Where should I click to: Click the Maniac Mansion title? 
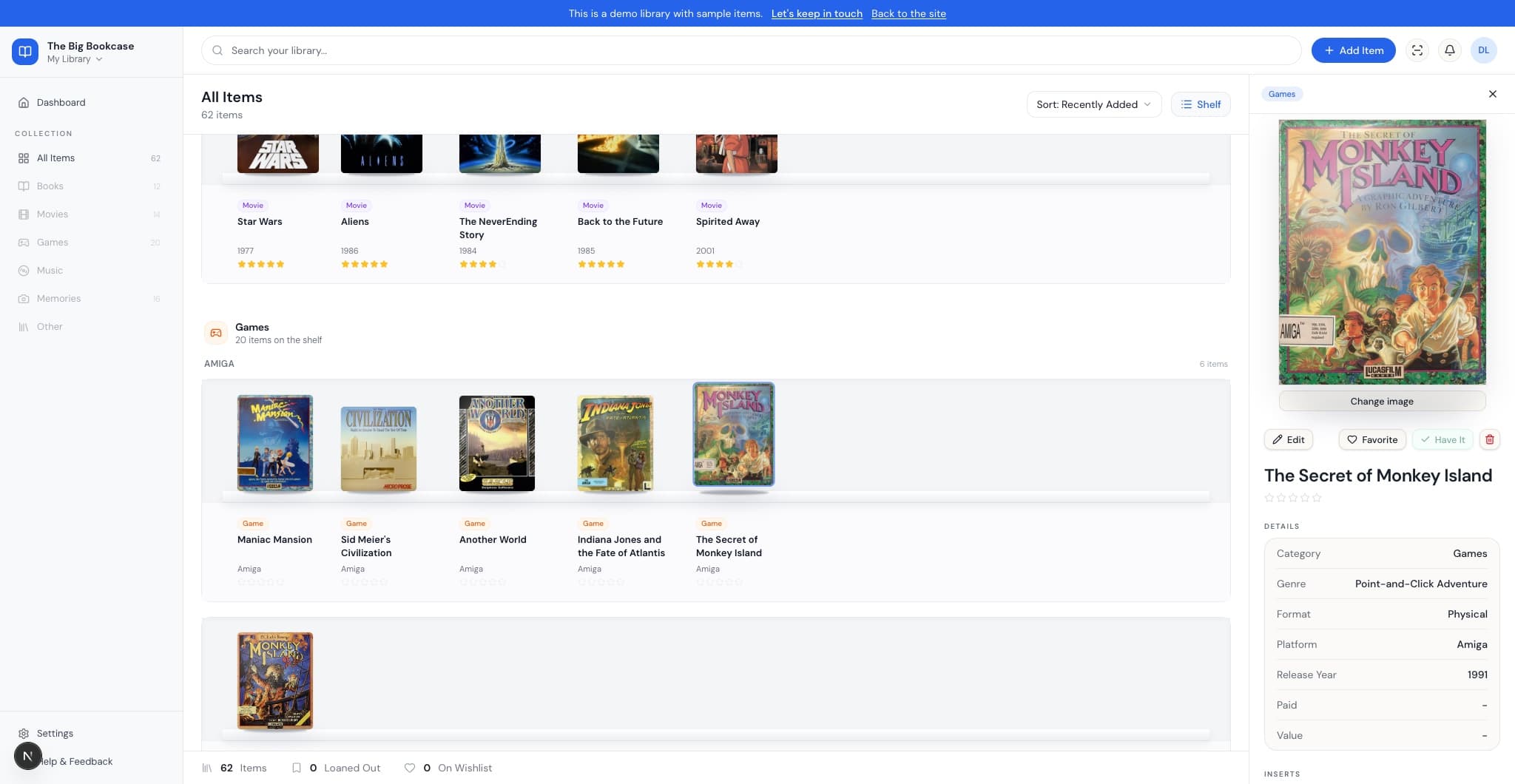pyautogui.click(x=274, y=540)
